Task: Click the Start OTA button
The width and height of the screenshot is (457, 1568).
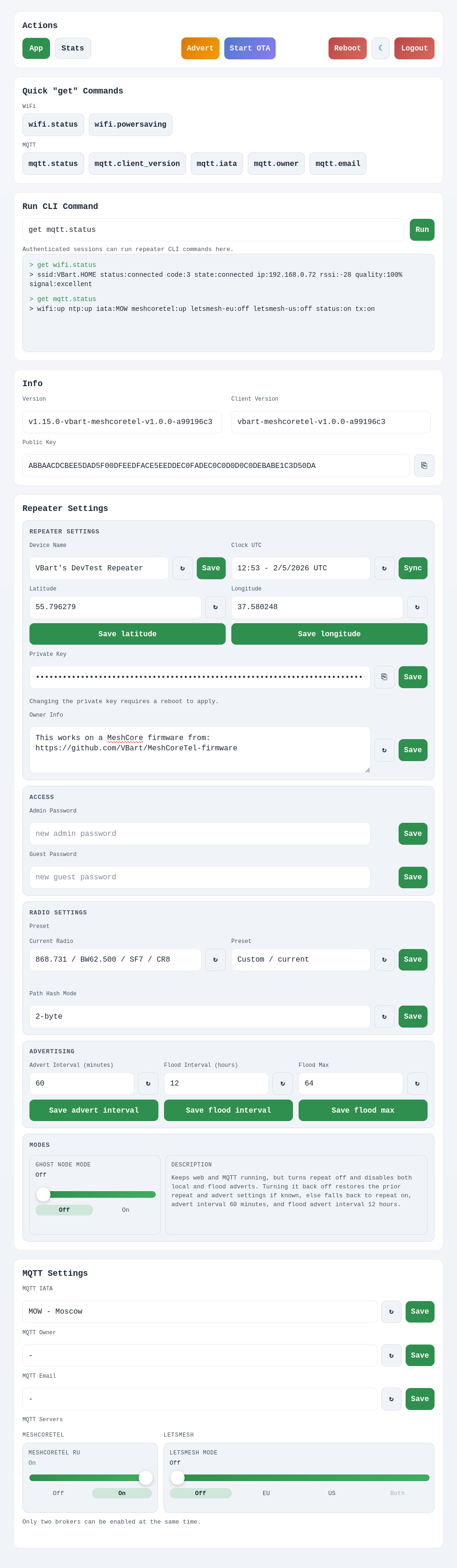Action: point(250,48)
